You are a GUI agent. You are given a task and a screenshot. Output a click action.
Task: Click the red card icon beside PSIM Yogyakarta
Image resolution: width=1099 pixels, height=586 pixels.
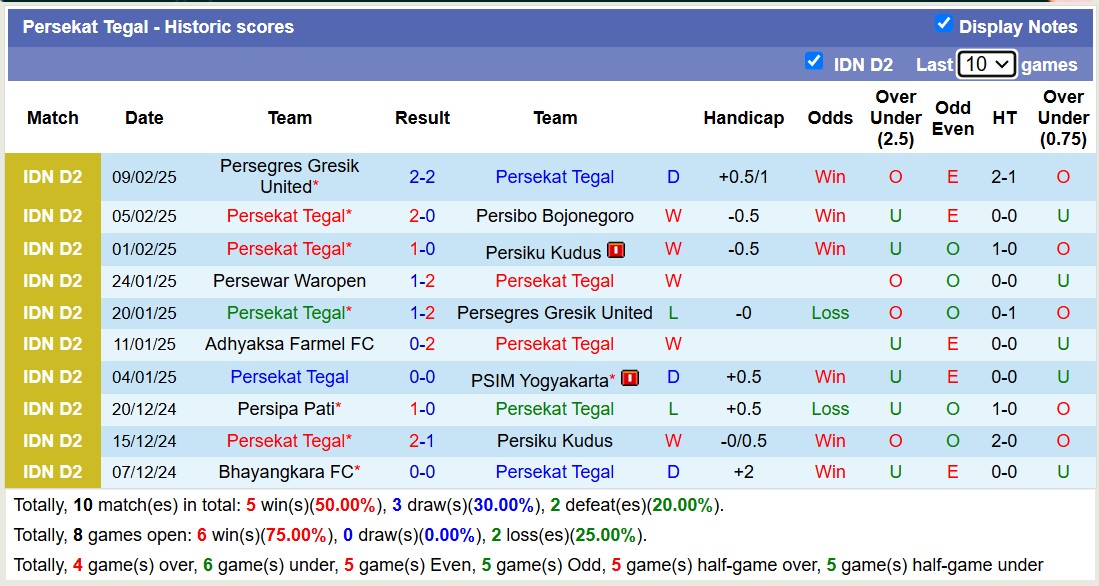coord(629,378)
